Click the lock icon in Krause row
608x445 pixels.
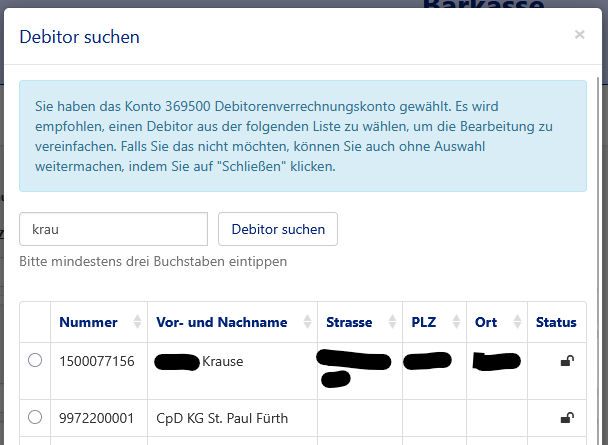[567, 361]
